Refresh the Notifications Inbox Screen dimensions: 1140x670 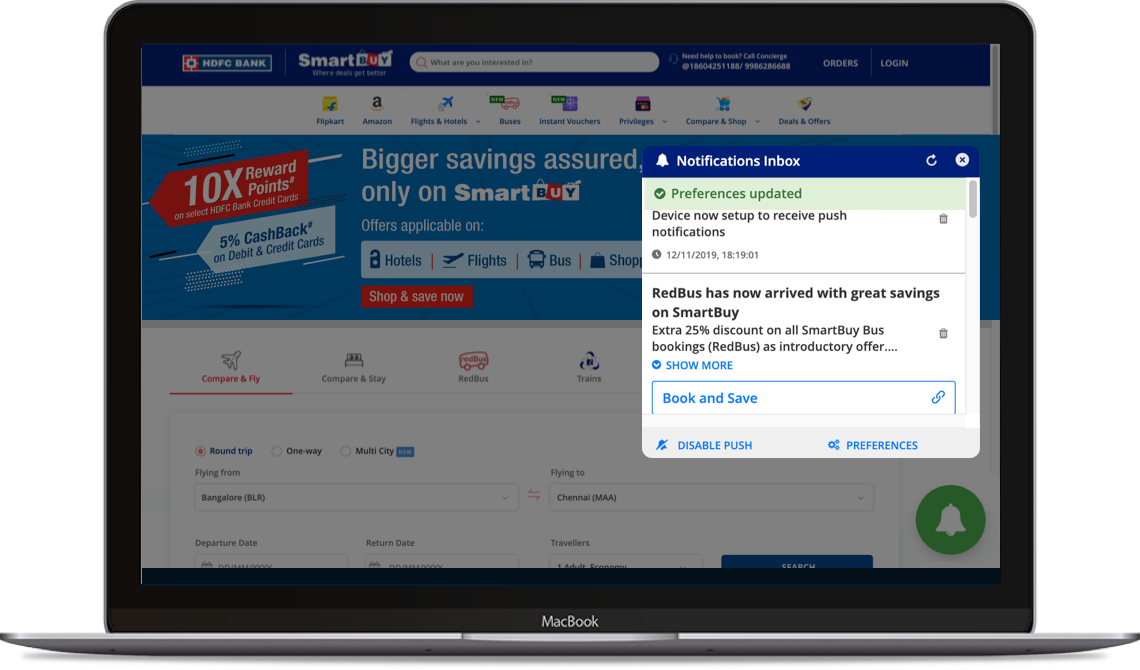pos(931,161)
